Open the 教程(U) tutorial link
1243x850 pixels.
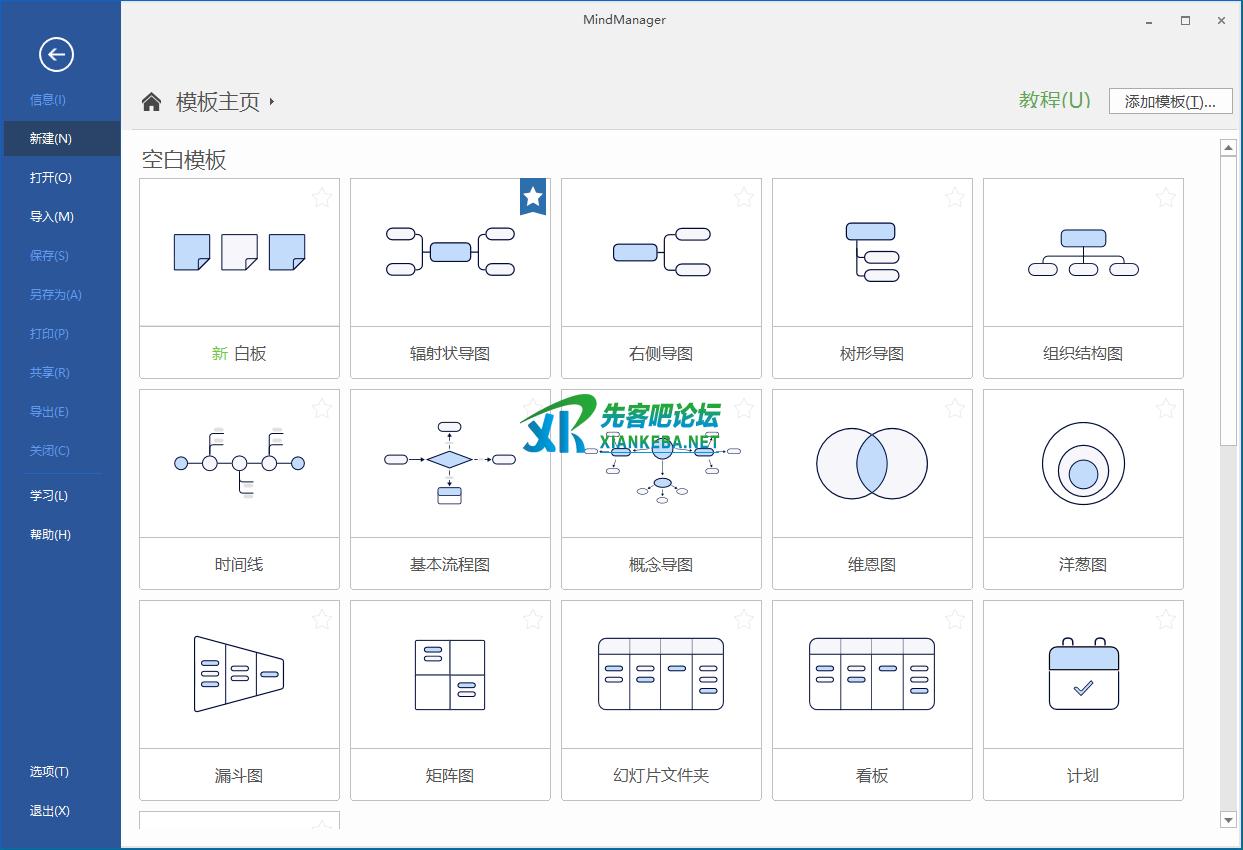coord(1054,100)
